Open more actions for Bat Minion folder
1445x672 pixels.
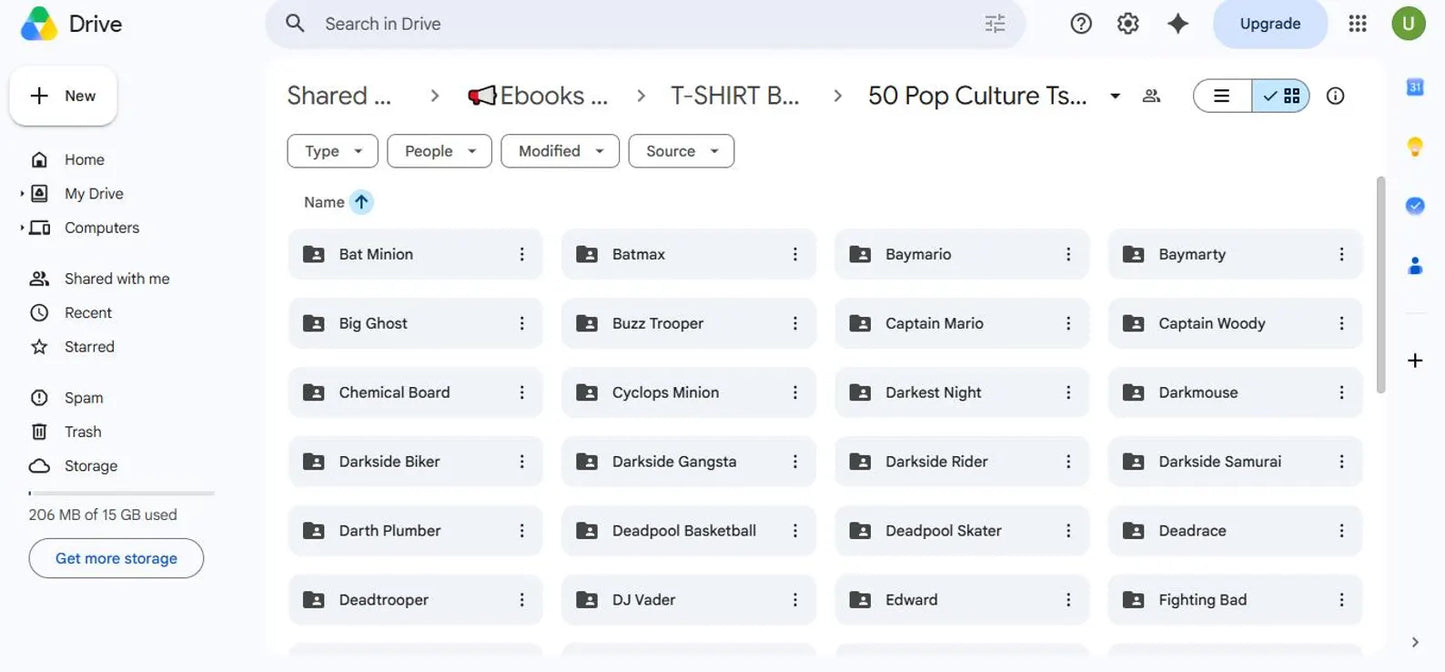[x=522, y=254]
